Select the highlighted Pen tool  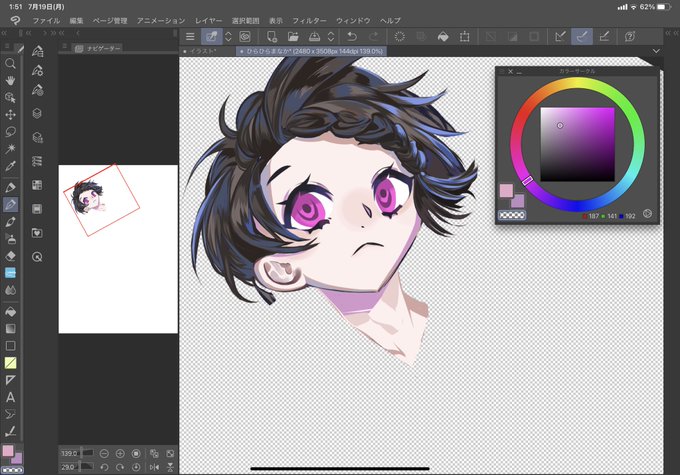10,204
